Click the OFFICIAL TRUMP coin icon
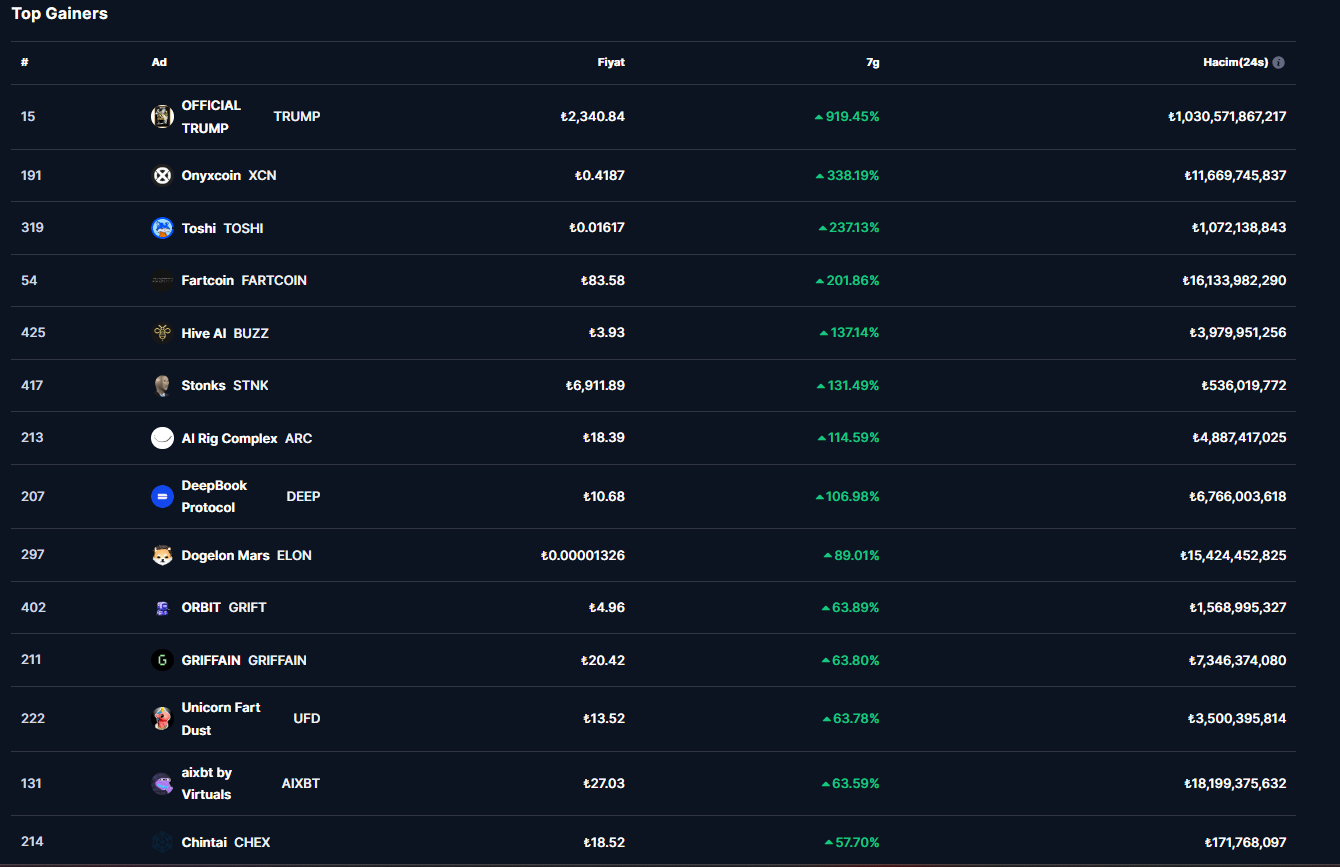 162,117
